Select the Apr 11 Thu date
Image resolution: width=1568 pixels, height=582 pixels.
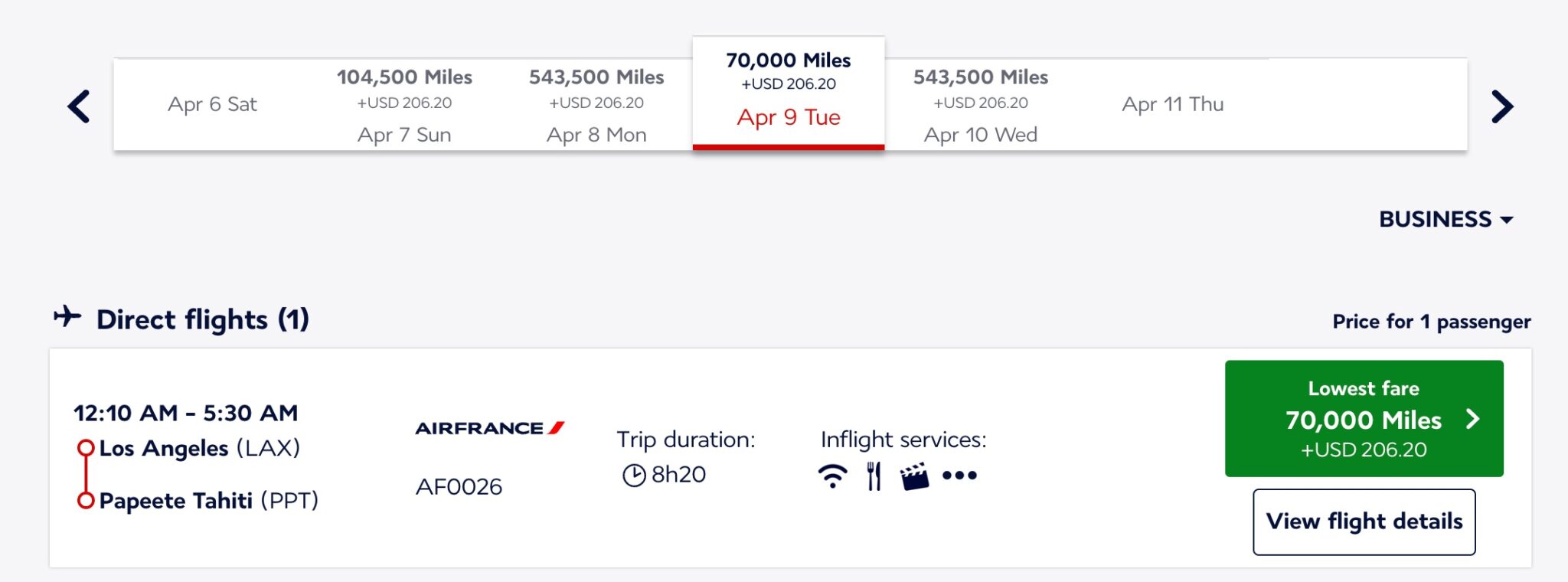[1174, 103]
